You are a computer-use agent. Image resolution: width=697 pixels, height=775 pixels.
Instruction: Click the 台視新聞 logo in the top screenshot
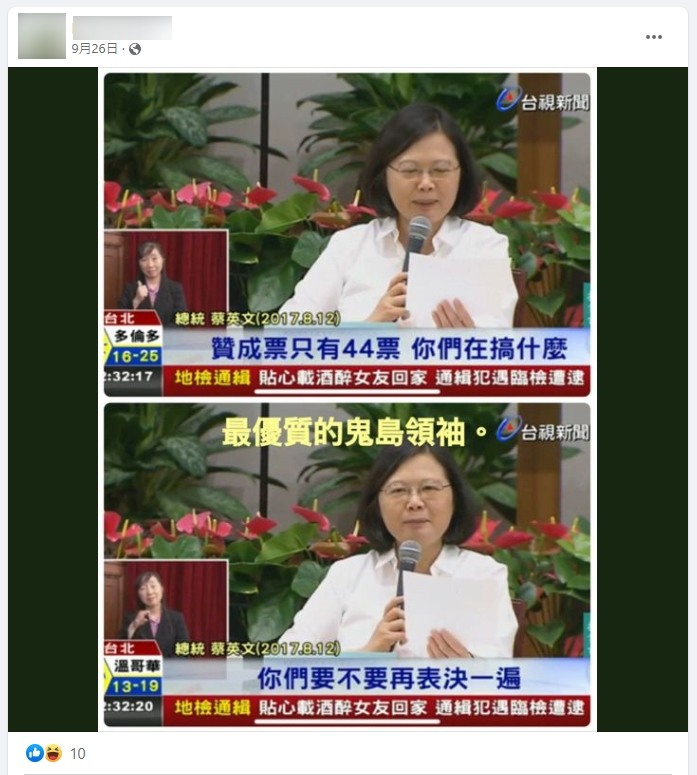tap(543, 99)
